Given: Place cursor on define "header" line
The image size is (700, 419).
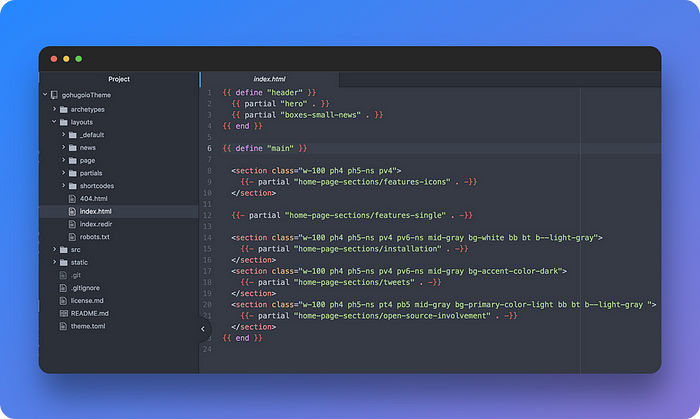Looking at the screenshot, I should [269, 92].
